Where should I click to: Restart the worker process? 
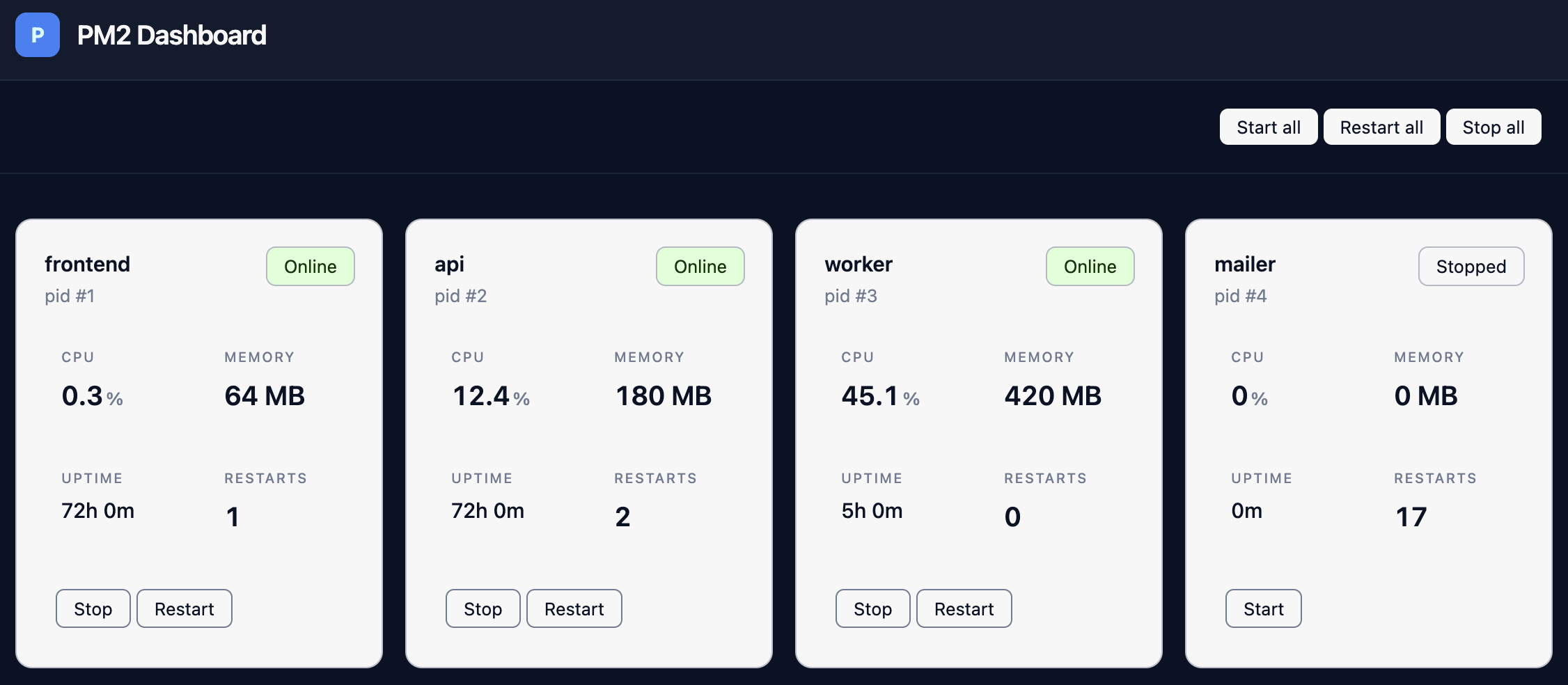point(964,608)
